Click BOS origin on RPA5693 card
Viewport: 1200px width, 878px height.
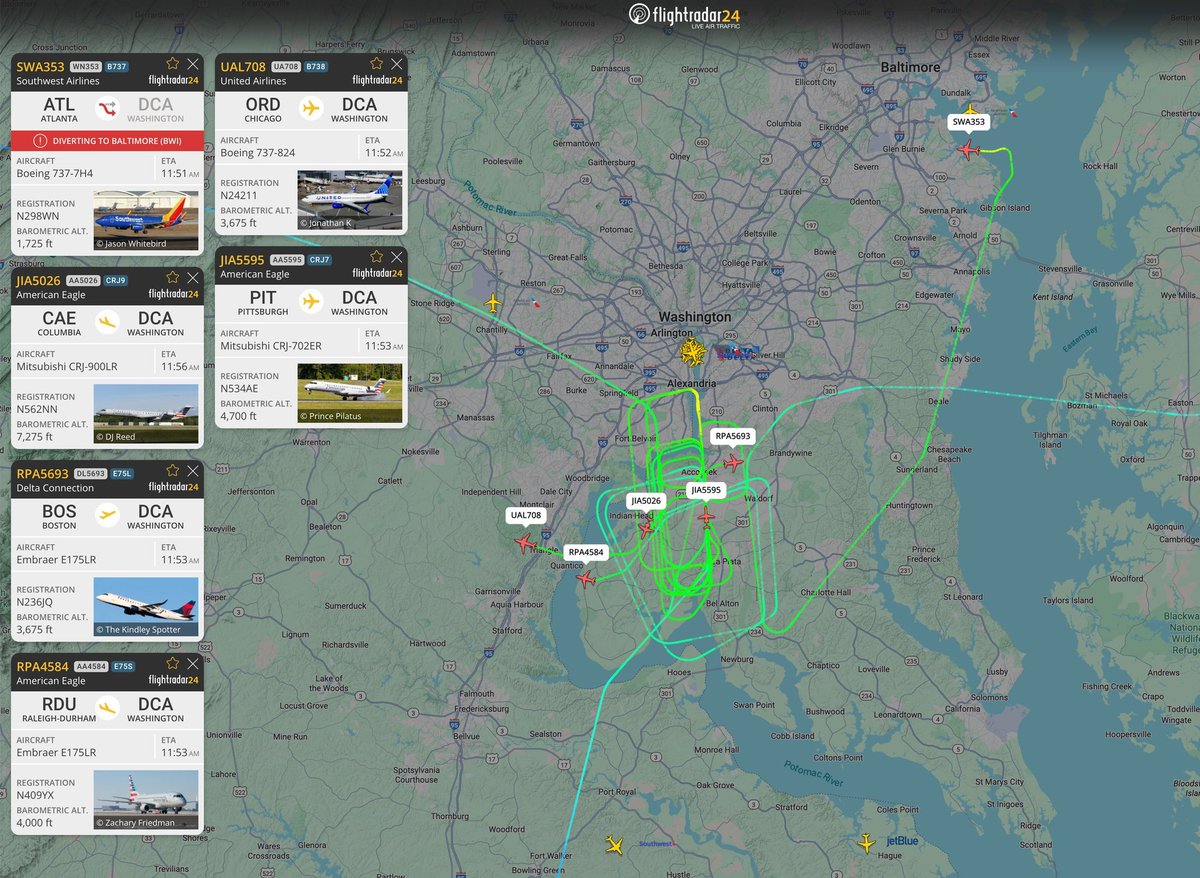coord(60,512)
